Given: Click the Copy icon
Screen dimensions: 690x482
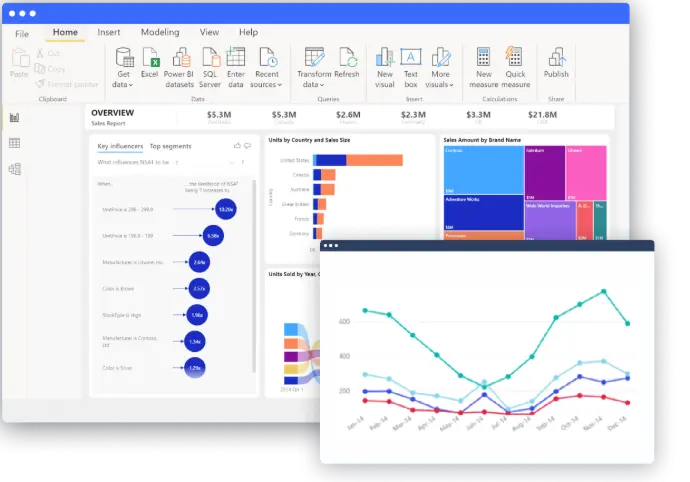Looking at the screenshot, I should [x=40, y=69].
